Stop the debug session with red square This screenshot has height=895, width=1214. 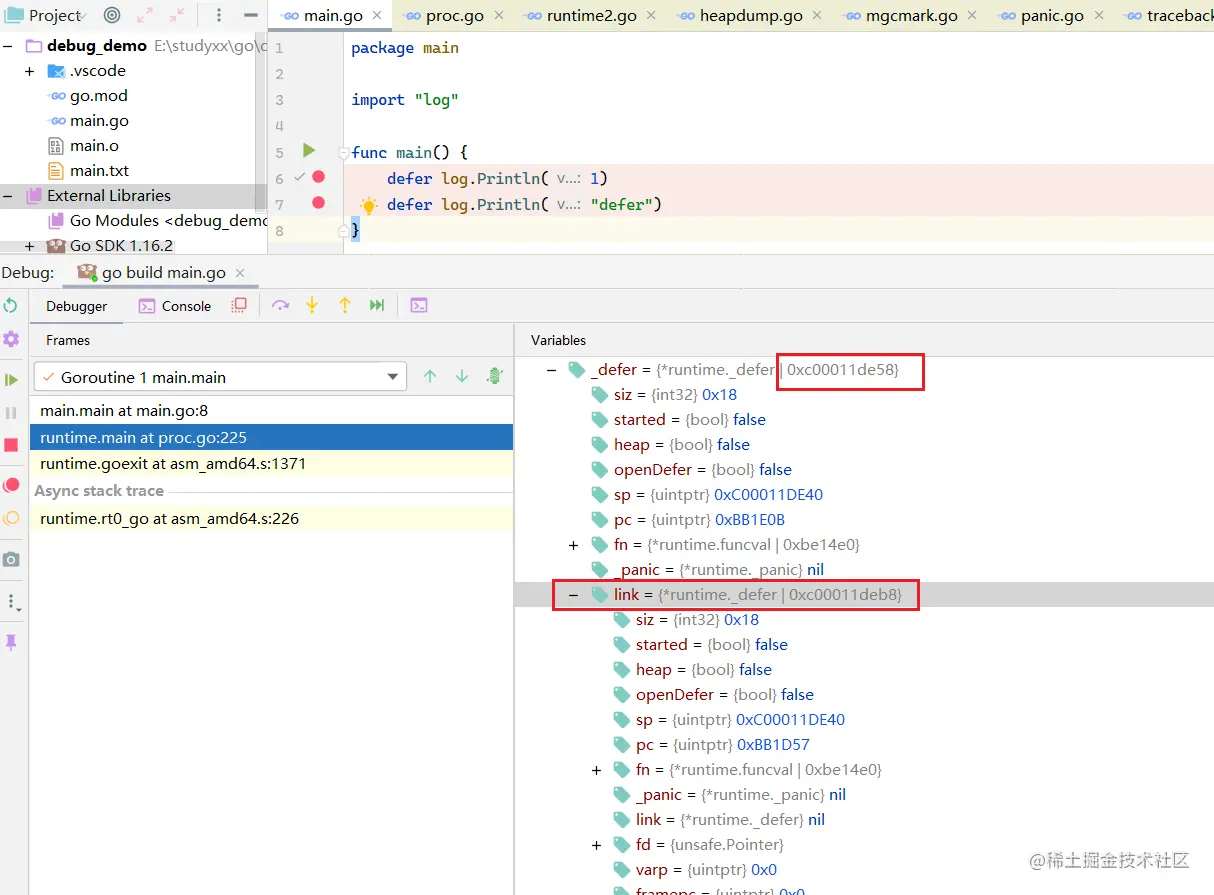point(11,445)
